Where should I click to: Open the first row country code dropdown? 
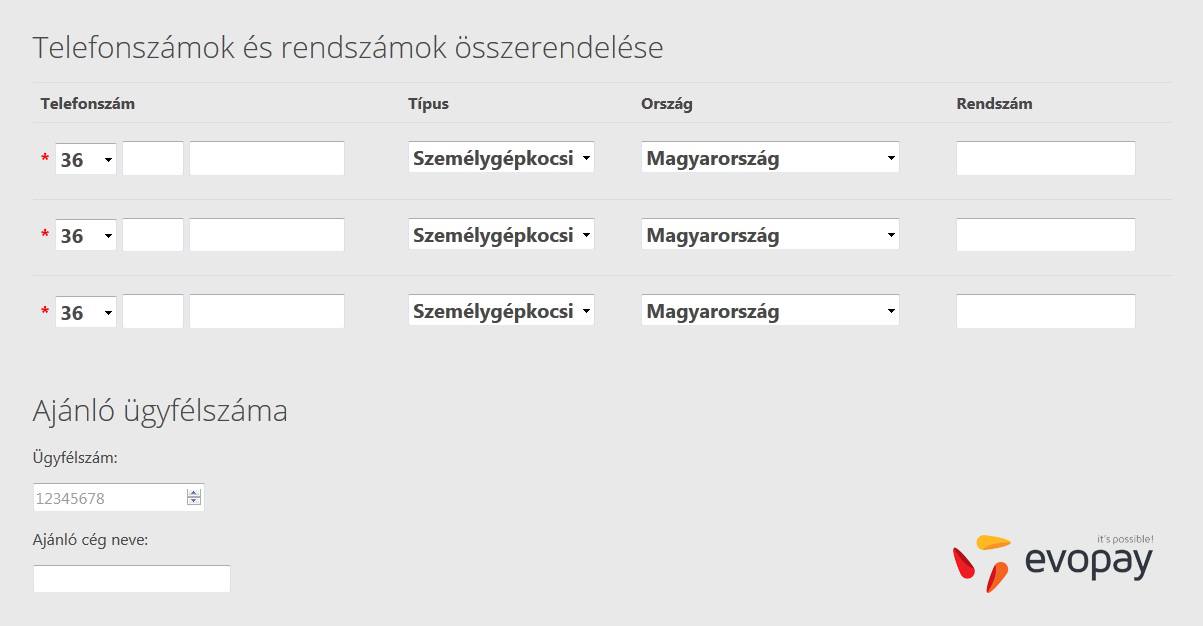click(x=86, y=159)
